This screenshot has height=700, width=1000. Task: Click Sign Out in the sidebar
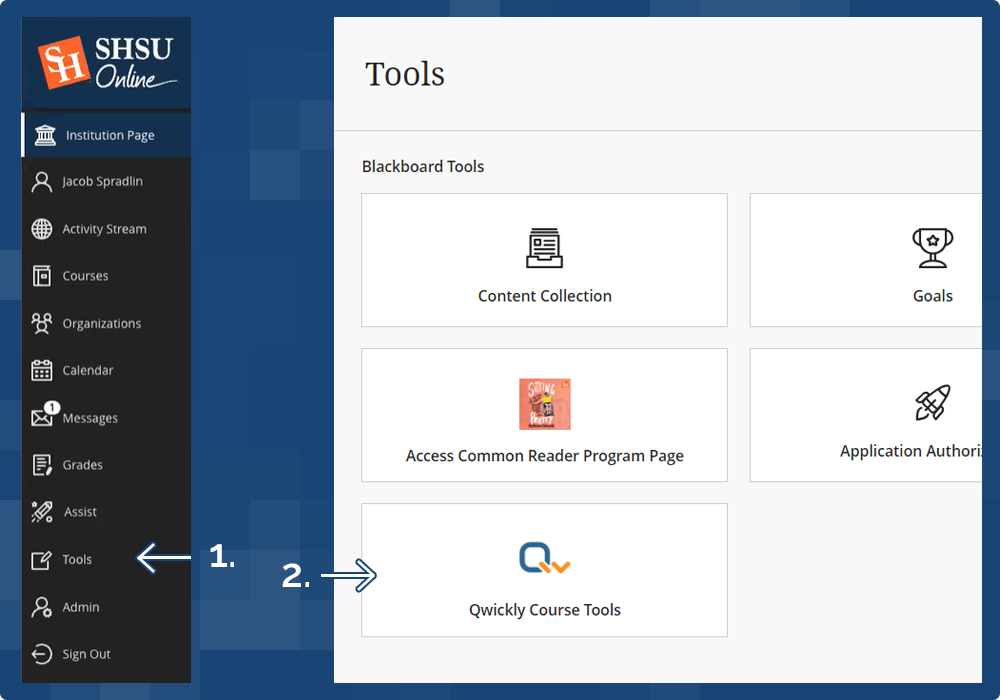(x=107, y=654)
